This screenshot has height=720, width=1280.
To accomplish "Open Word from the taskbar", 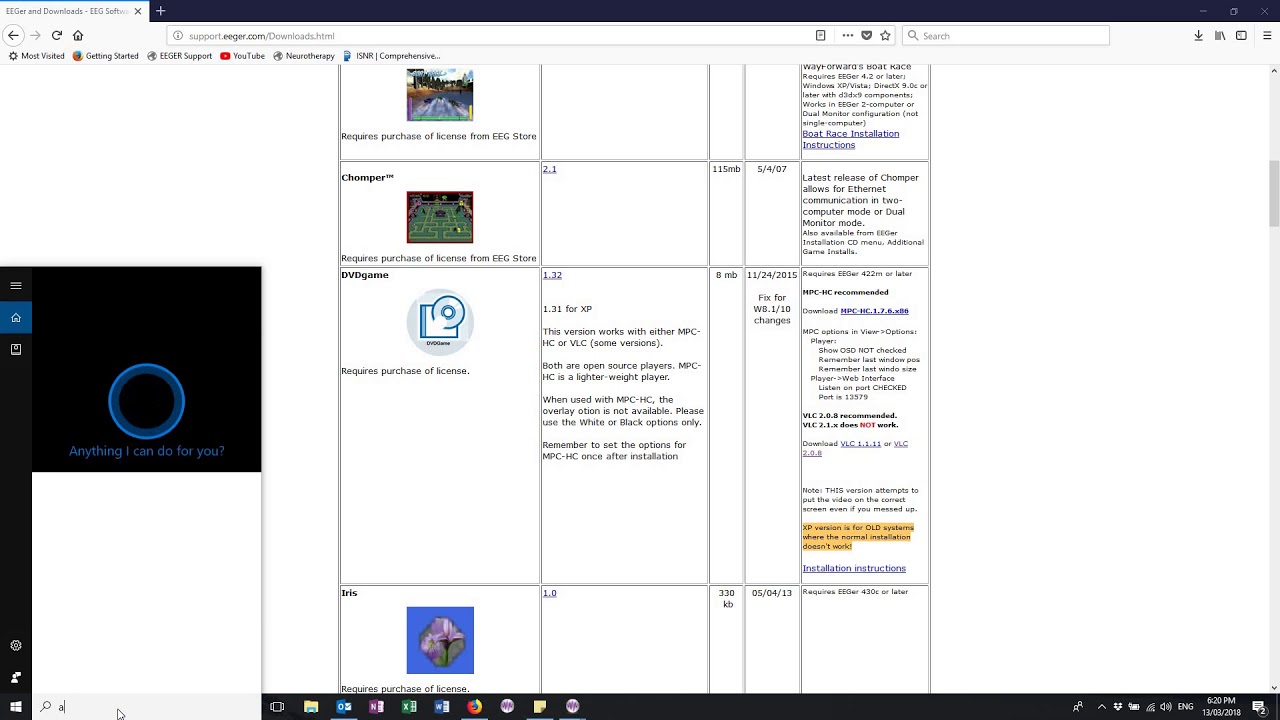I will tap(442, 706).
